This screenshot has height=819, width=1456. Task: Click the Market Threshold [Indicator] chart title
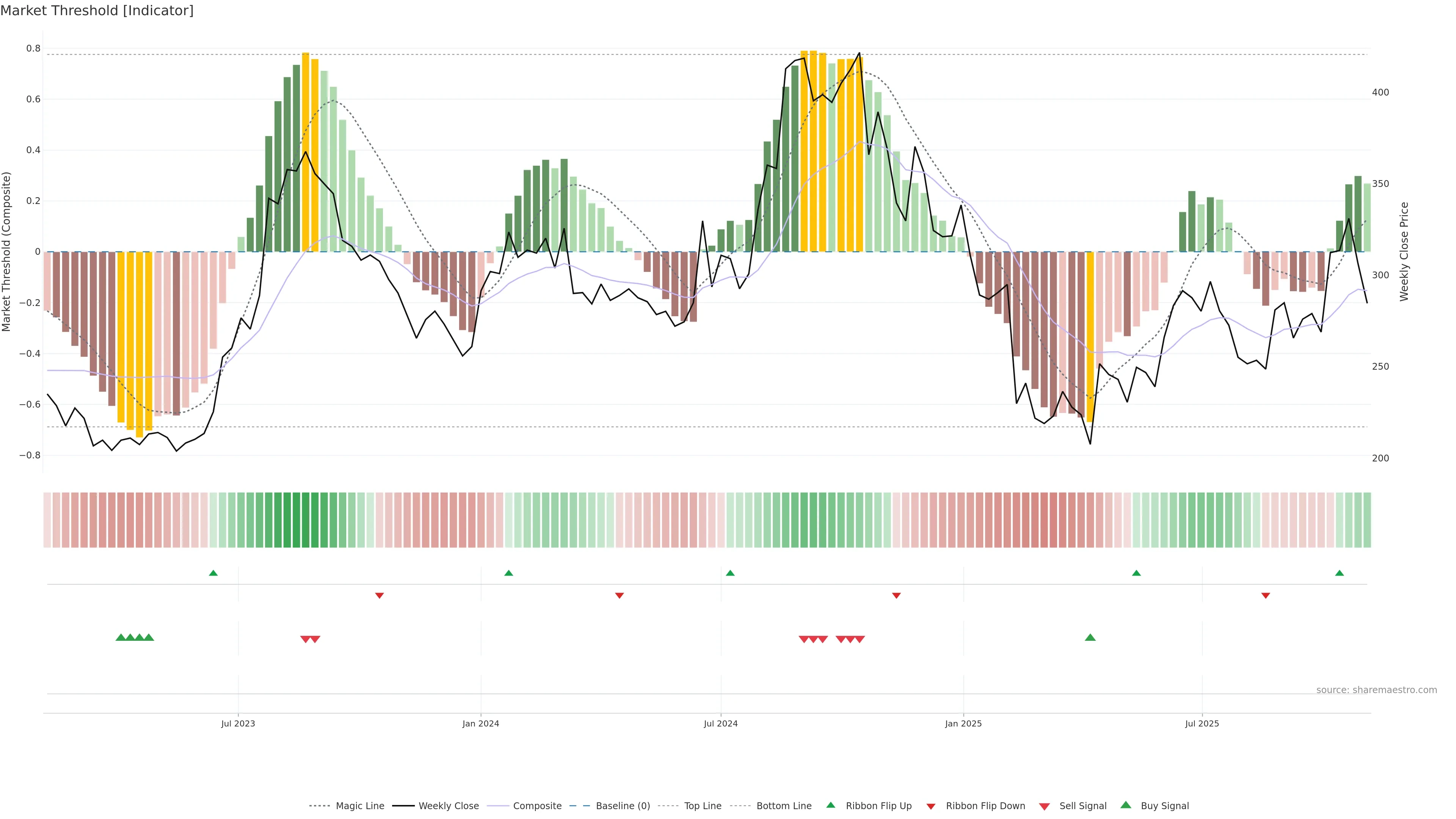[x=97, y=11]
